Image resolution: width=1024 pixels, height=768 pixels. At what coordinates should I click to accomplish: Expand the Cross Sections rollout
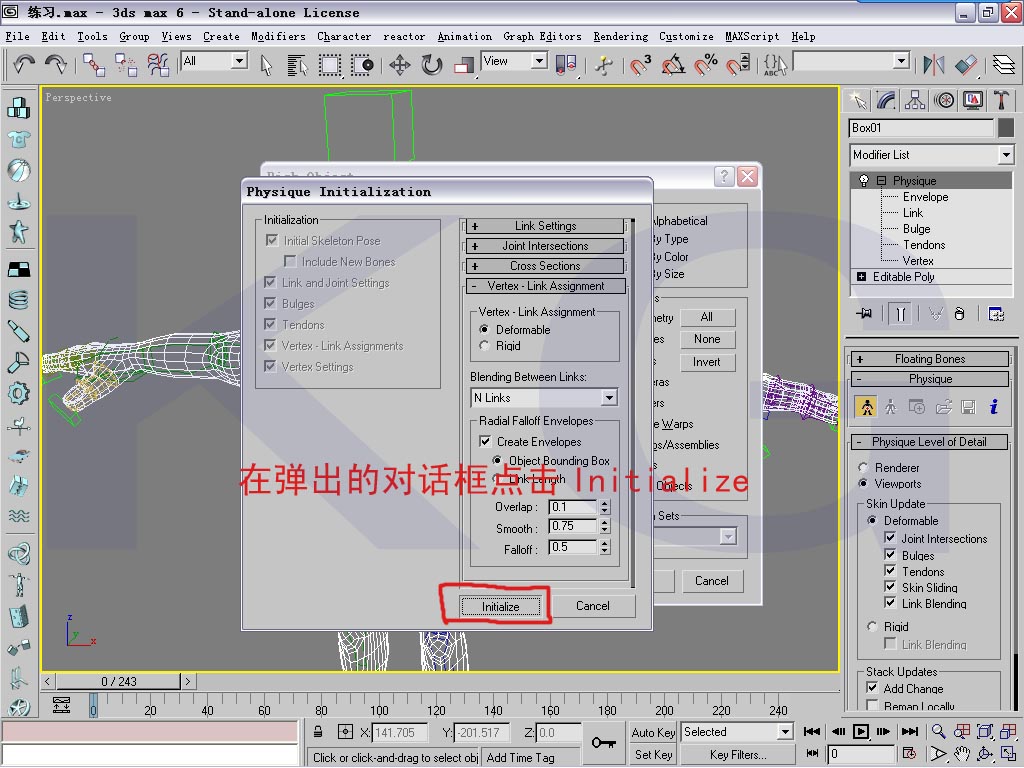(545, 266)
